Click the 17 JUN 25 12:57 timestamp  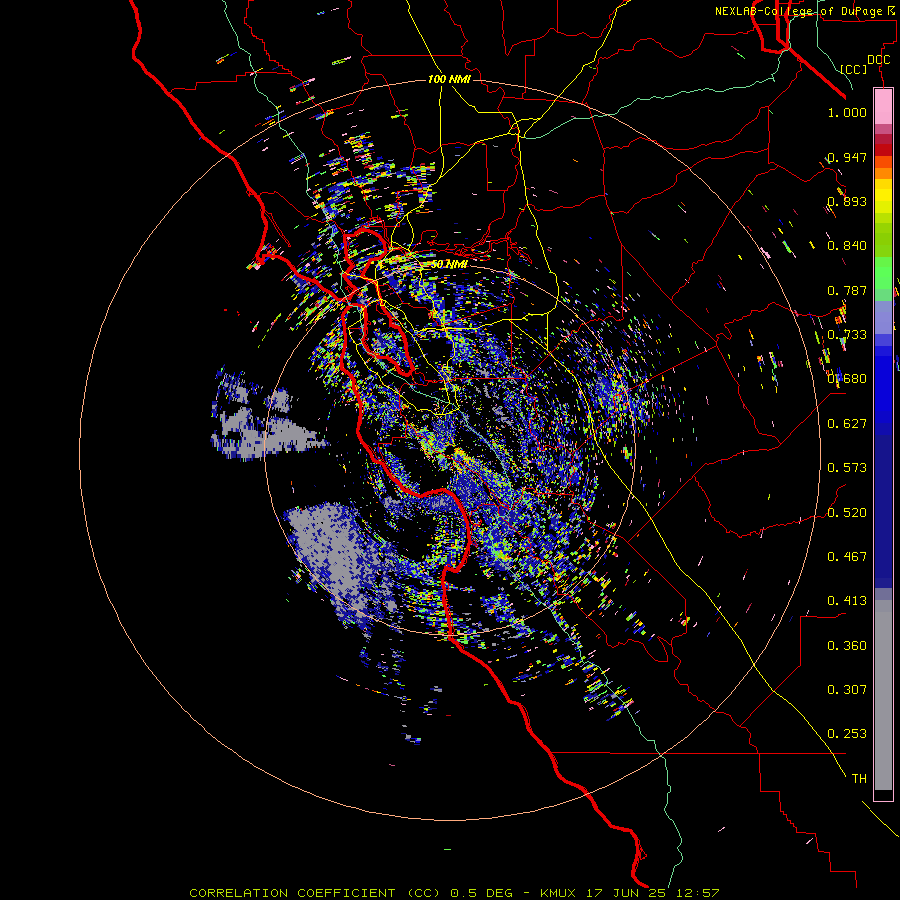(x=653, y=893)
